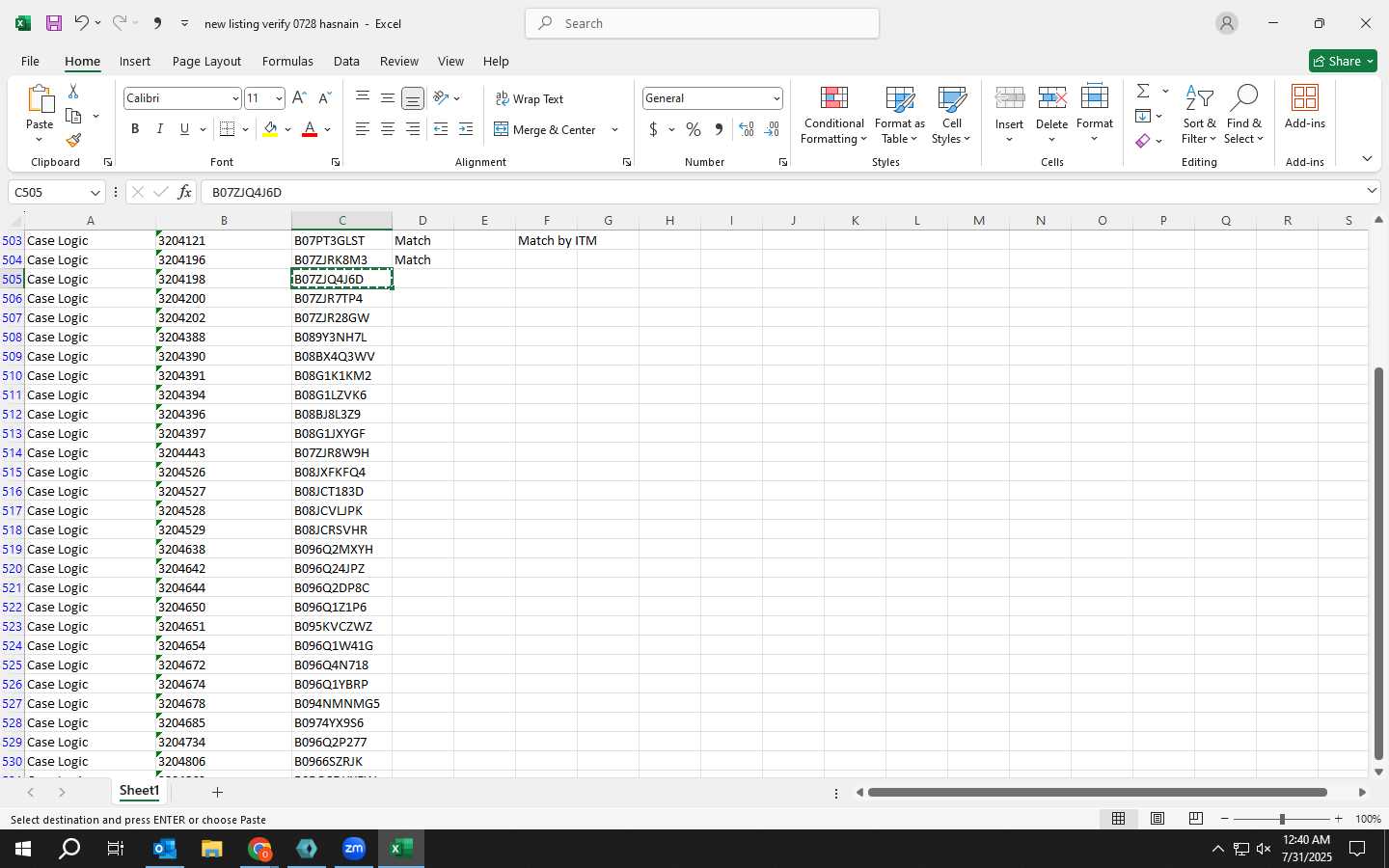Open the Data tab
The width and height of the screenshot is (1389, 868).
(x=346, y=61)
